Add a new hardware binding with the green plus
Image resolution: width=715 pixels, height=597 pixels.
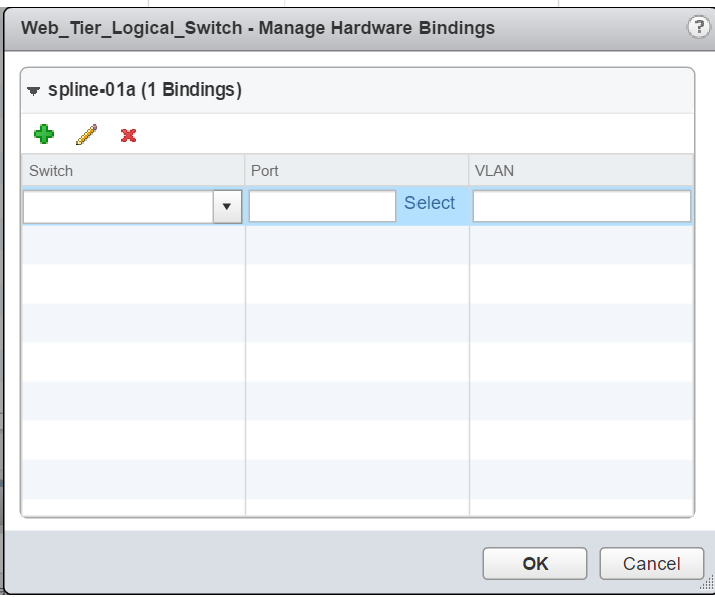click(44, 134)
